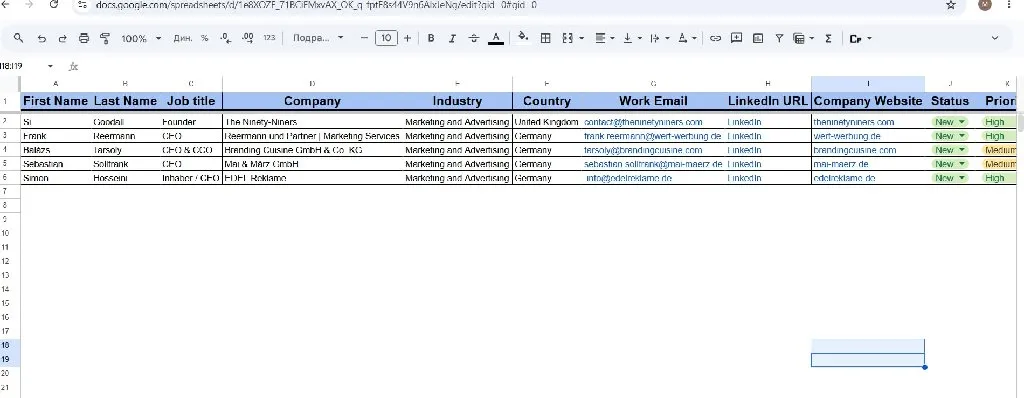1024x398 pixels.
Task: Toggle strikethrough formatting
Action: click(x=474, y=39)
